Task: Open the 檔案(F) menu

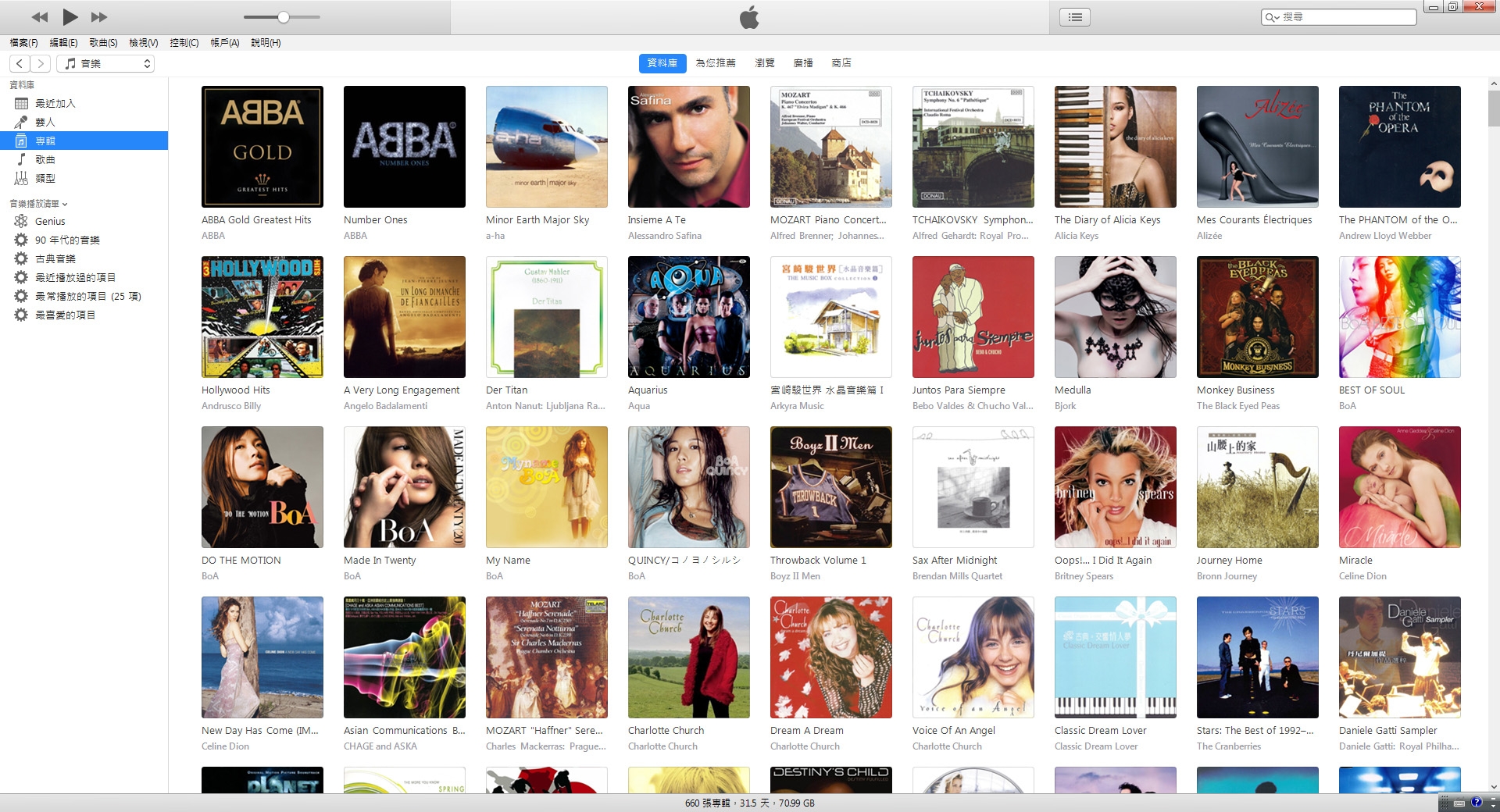Action: point(23,43)
